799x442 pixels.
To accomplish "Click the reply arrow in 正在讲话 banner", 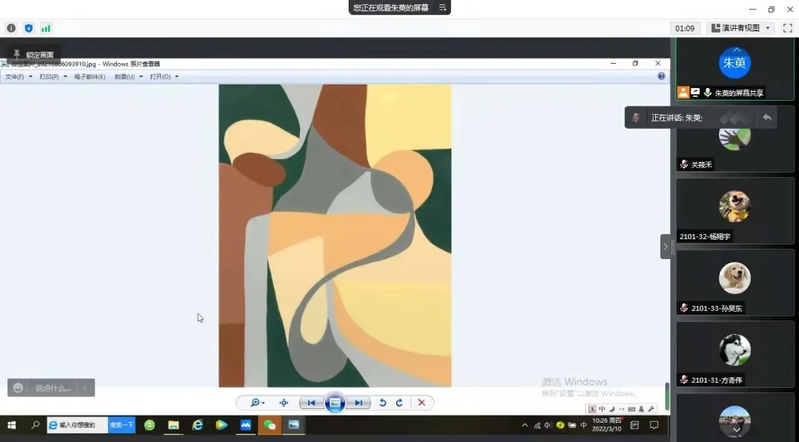I will (x=767, y=118).
